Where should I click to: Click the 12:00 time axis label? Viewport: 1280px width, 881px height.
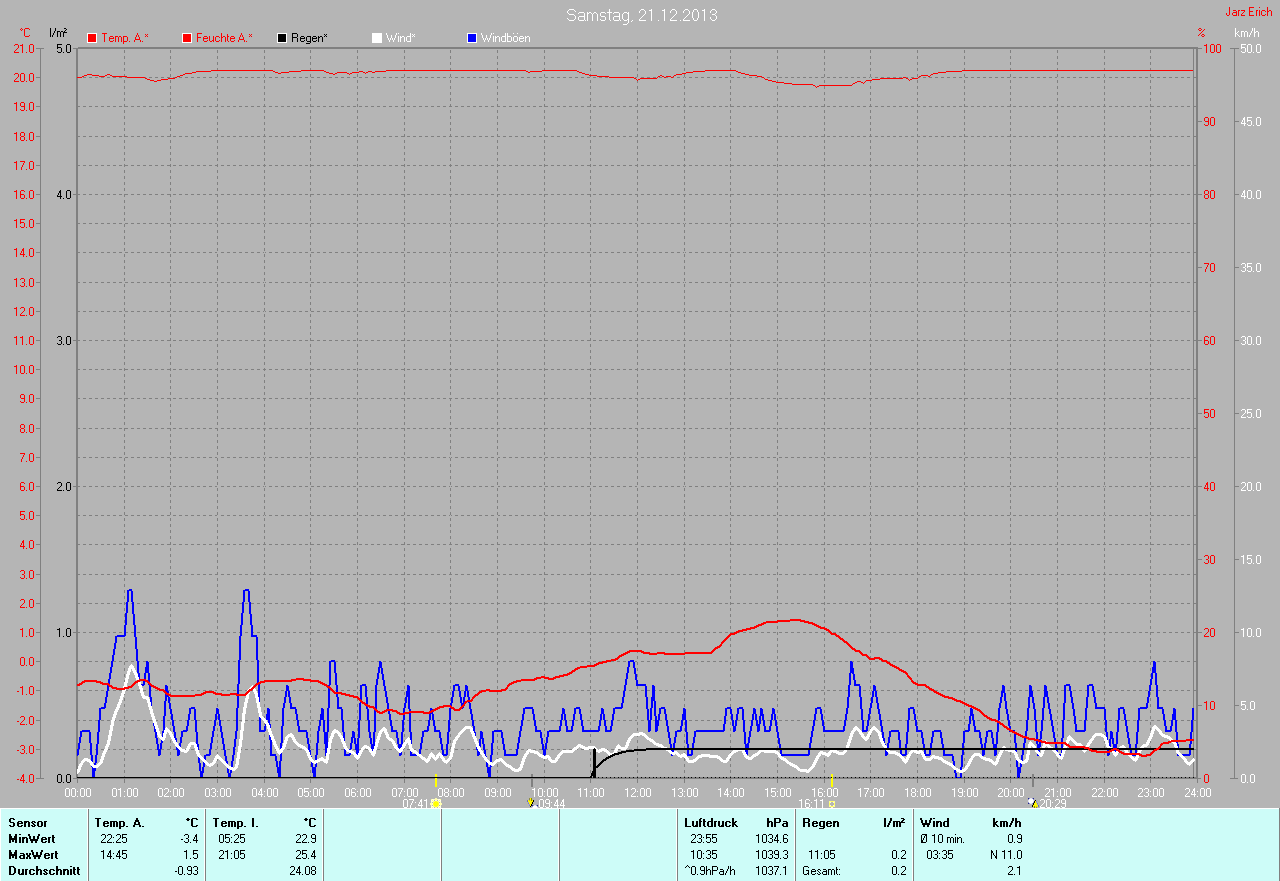[x=637, y=793]
